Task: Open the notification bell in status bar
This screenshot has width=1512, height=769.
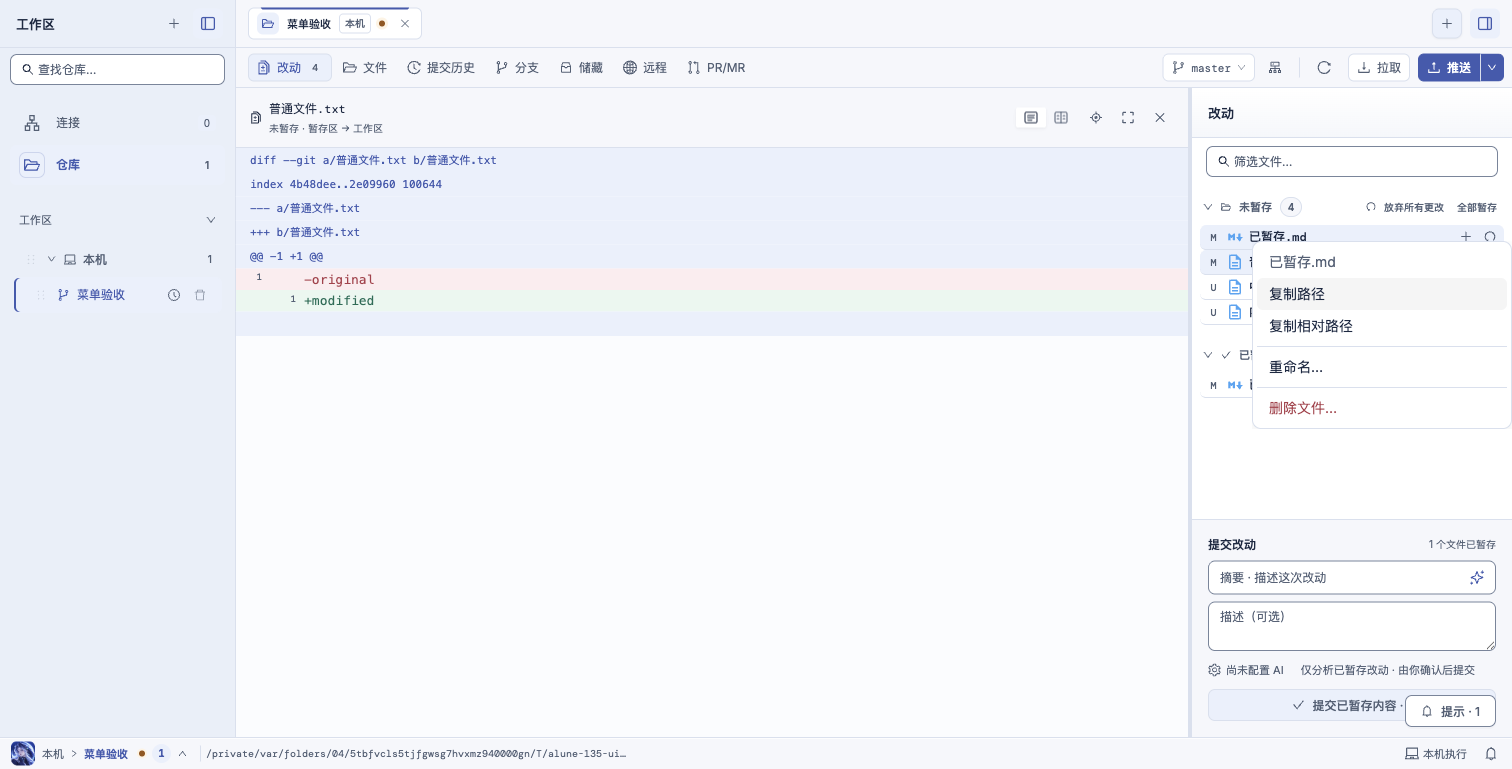Action: click(x=1490, y=754)
